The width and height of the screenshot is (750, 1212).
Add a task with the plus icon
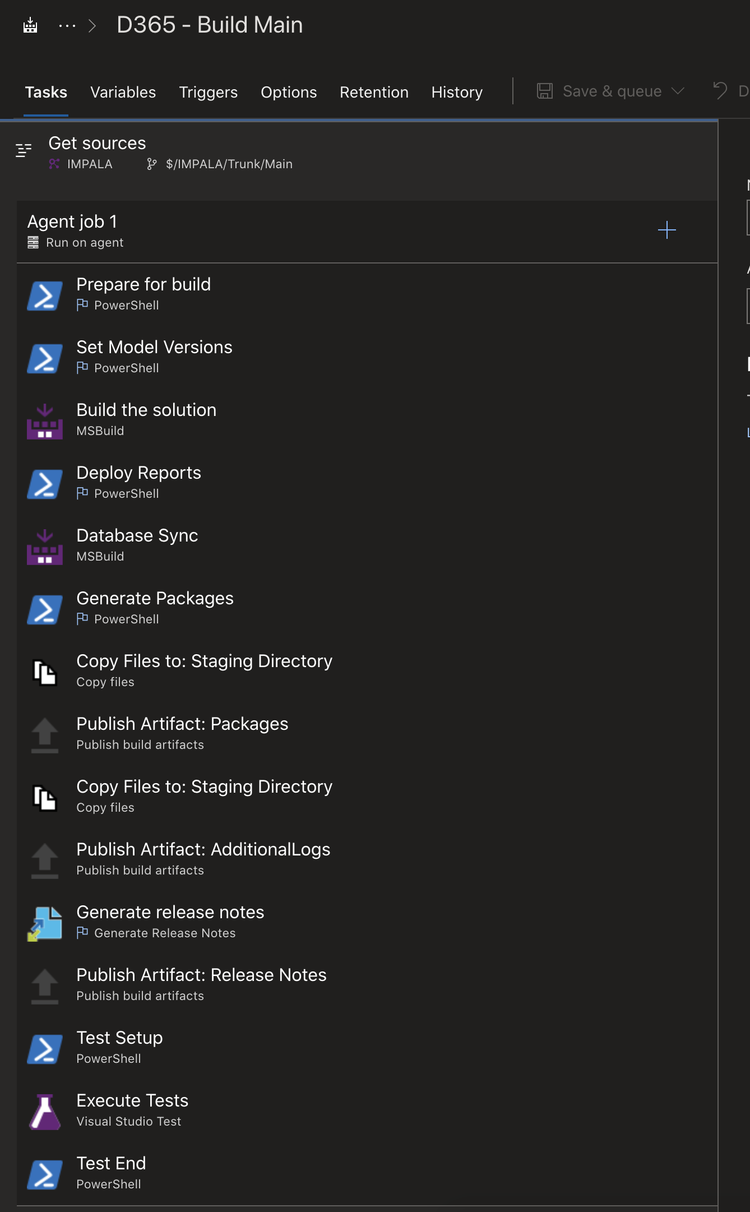tap(667, 231)
